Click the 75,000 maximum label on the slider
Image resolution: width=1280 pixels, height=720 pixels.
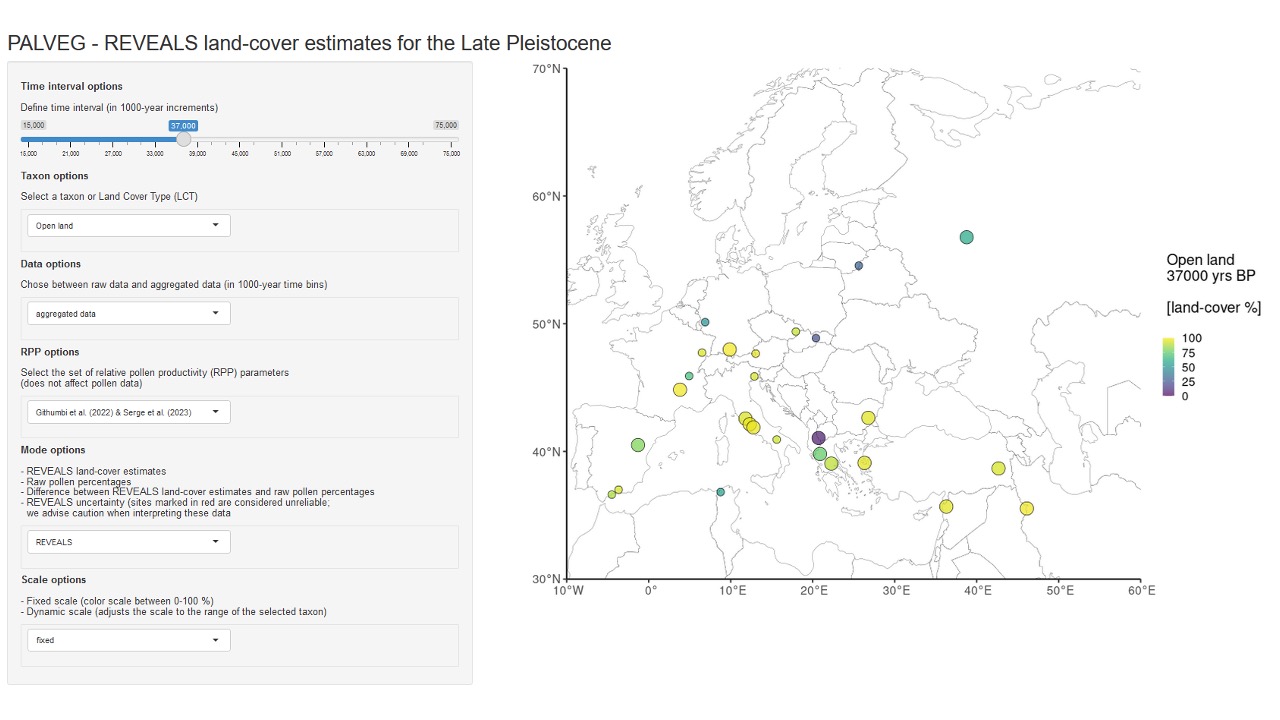[445, 125]
